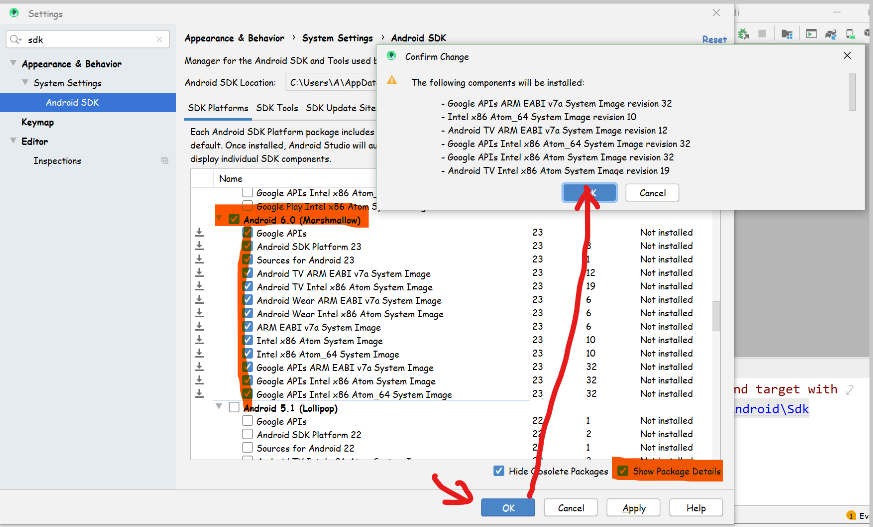Click the Apply button
873x527 pixels.
[634, 508]
